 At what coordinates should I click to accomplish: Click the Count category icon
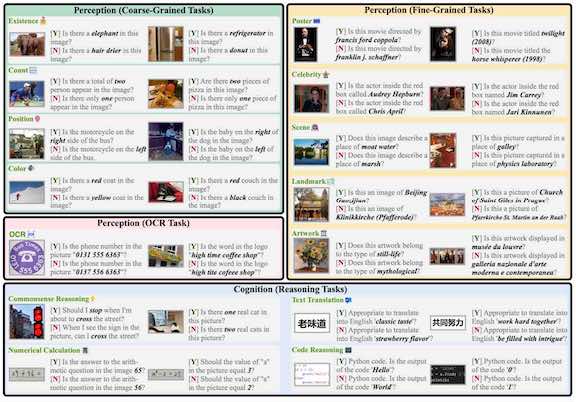click(x=33, y=70)
